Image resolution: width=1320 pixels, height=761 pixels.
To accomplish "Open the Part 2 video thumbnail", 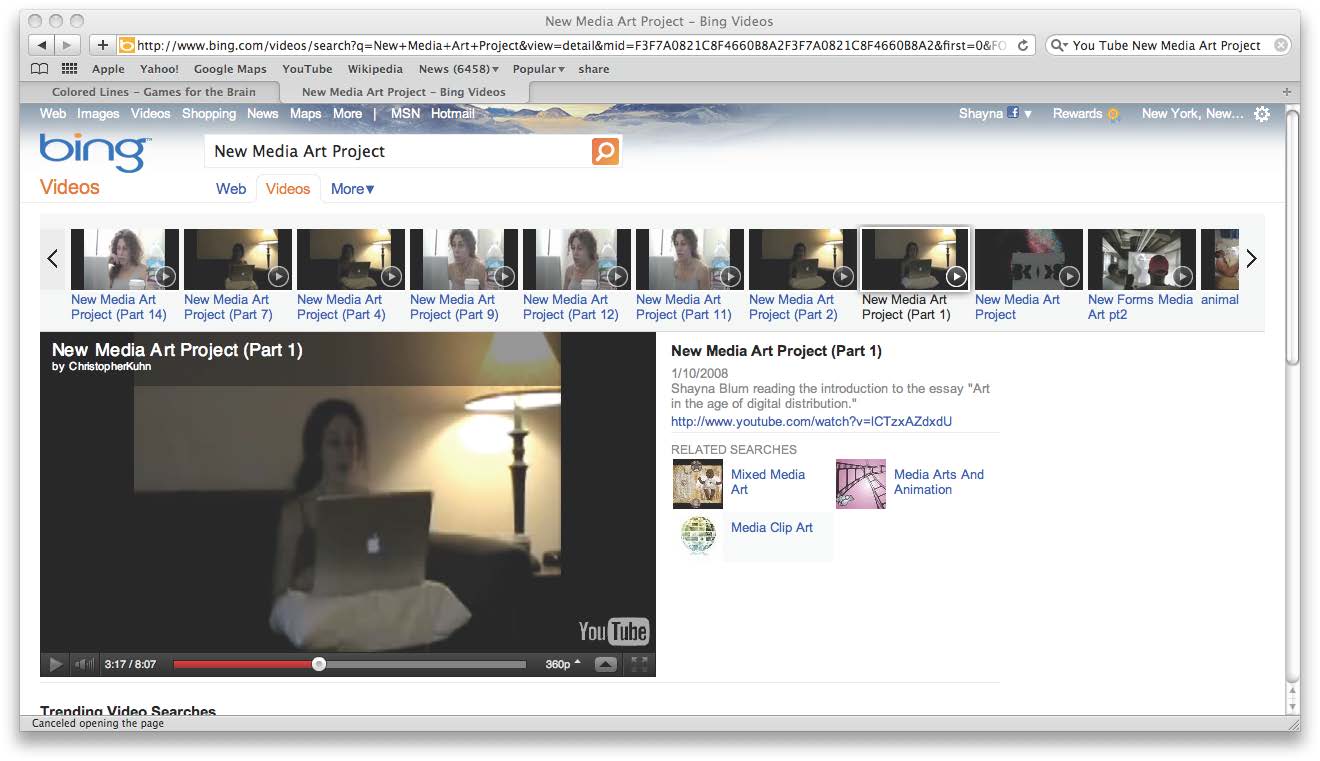I will [x=802, y=259].
